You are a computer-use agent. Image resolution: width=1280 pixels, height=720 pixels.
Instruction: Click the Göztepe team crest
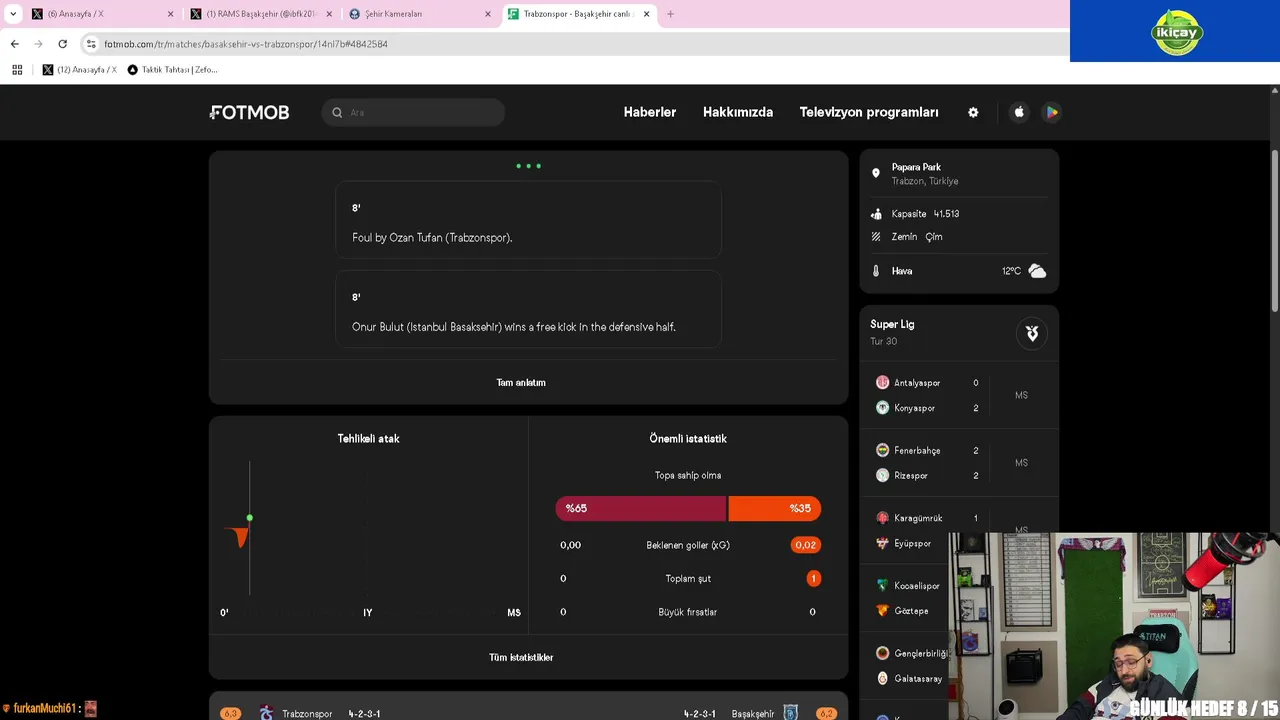point(882,610)
